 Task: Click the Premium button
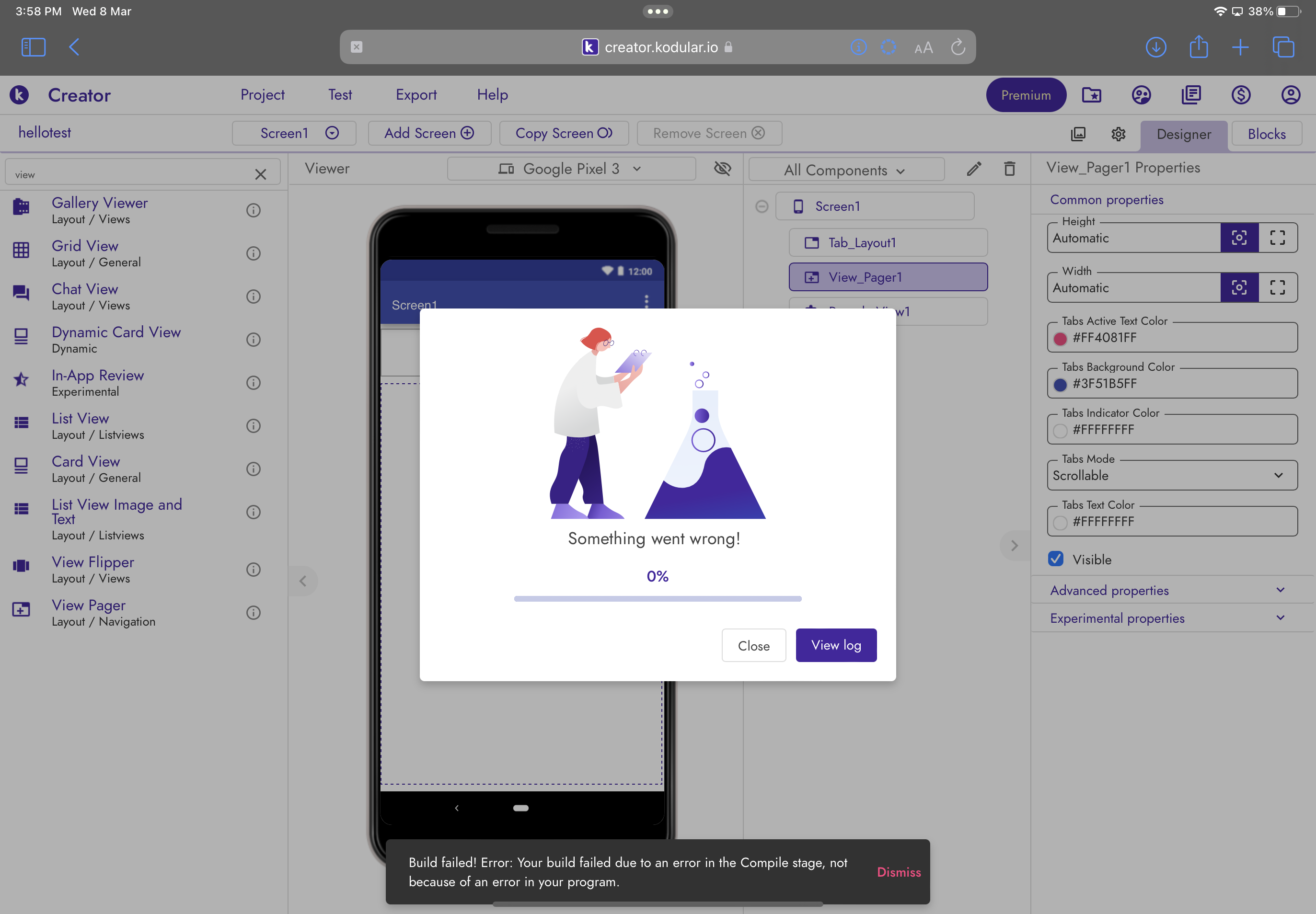(x=1026, y=95)
